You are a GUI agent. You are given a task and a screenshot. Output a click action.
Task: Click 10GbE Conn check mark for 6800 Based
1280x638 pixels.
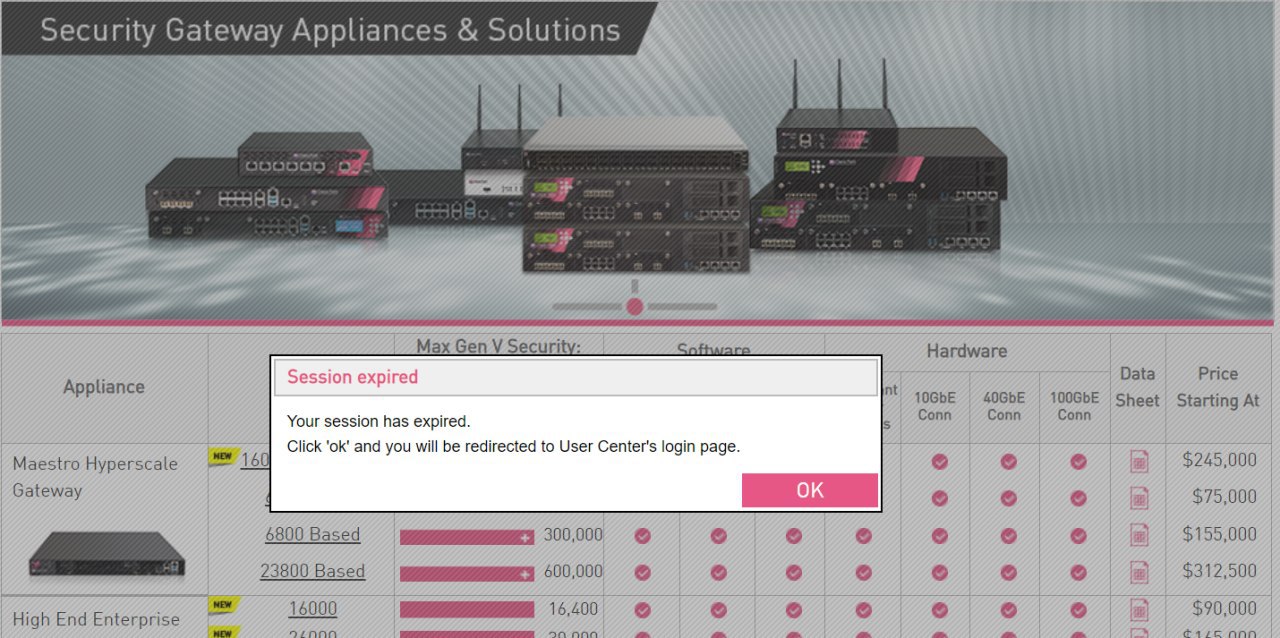pyautogui.click(x=939, y=536)
